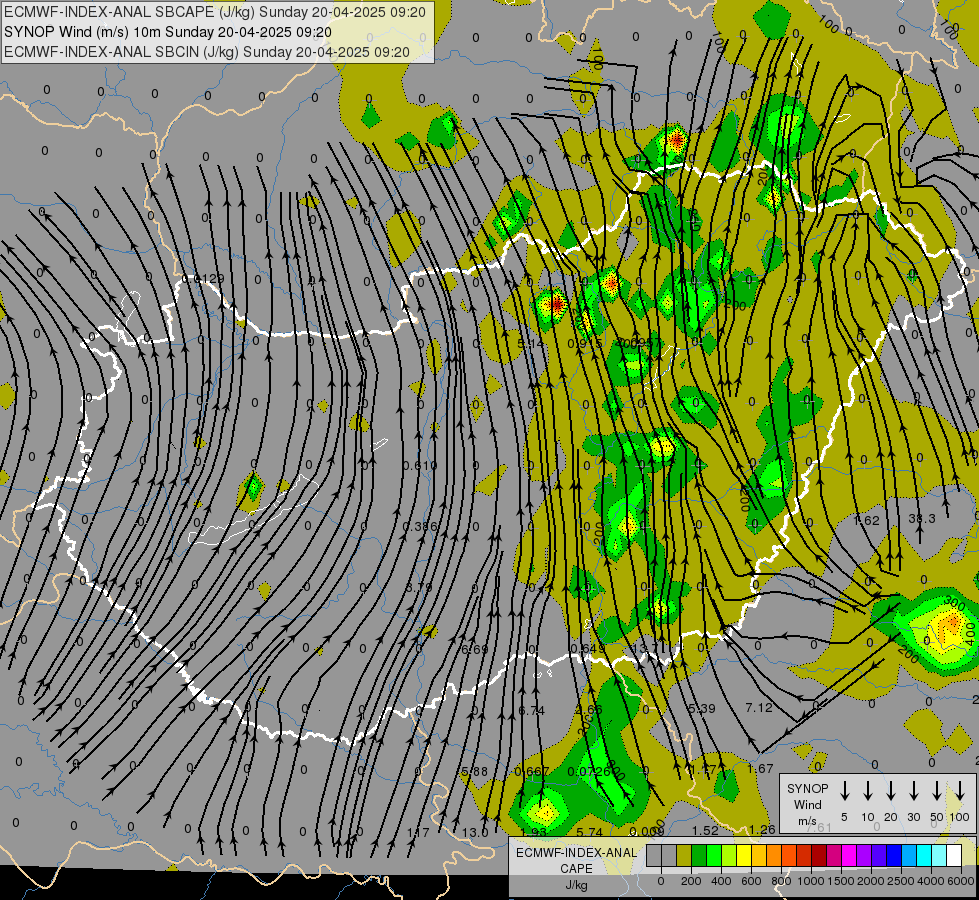Pick the pure yellow swatch in CAPE scale
This screenshot has width=979, height=900.
point(744,855)
